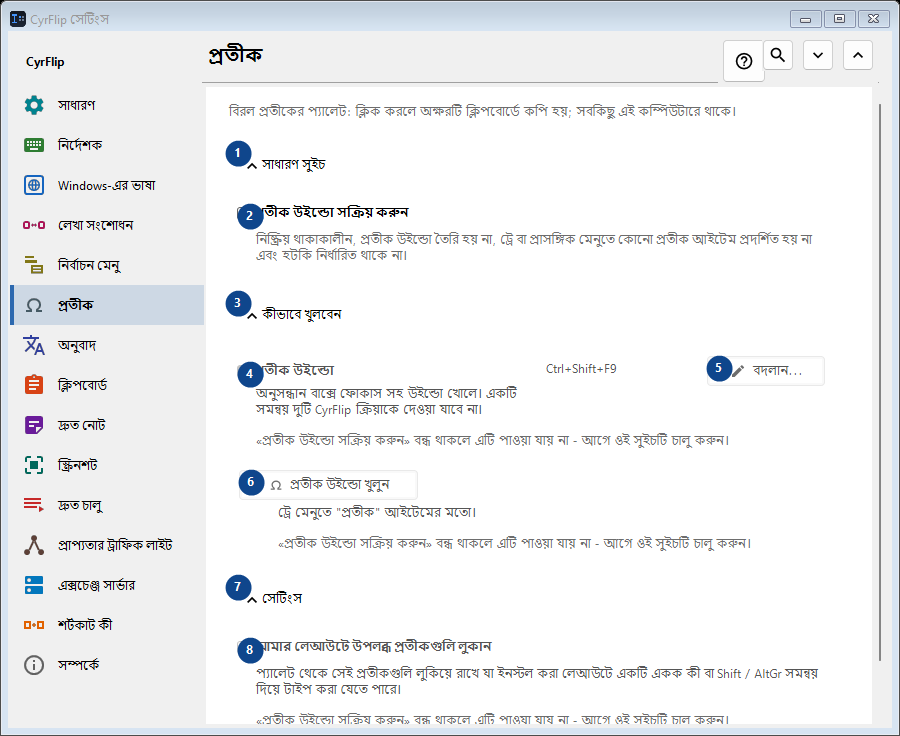
Task: Open শর্টকাট কী settings page
Action: [x=107, y=625]
